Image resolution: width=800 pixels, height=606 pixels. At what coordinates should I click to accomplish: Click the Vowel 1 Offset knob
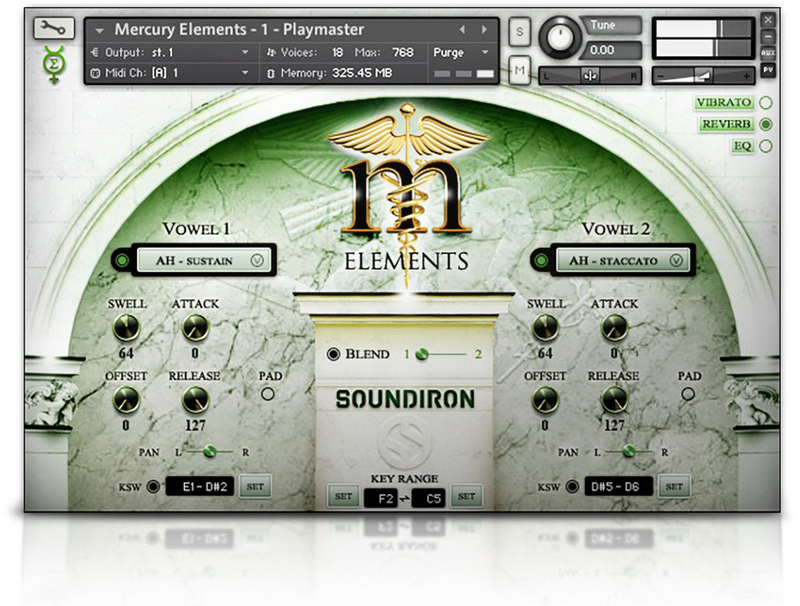126,399
